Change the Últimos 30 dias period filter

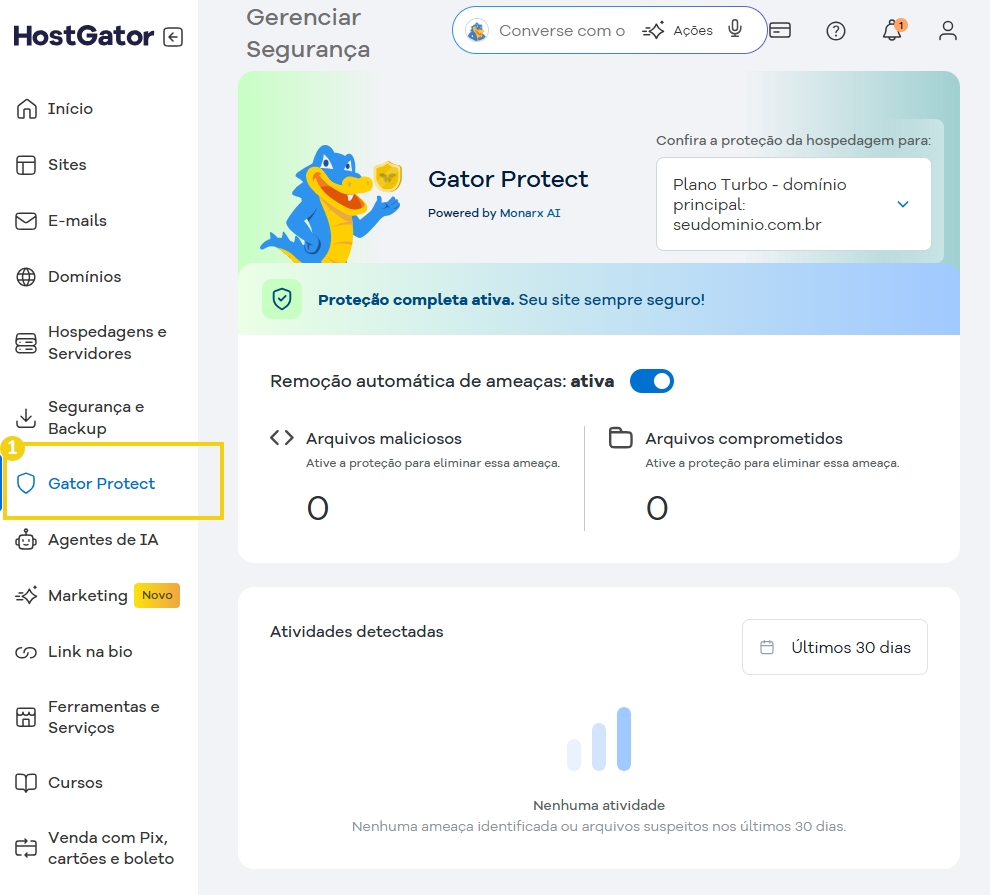click(834, 647)
